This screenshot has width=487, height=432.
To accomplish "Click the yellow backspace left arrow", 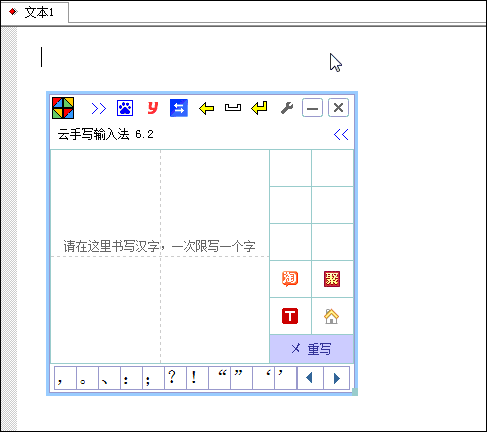I will (206, 108).
